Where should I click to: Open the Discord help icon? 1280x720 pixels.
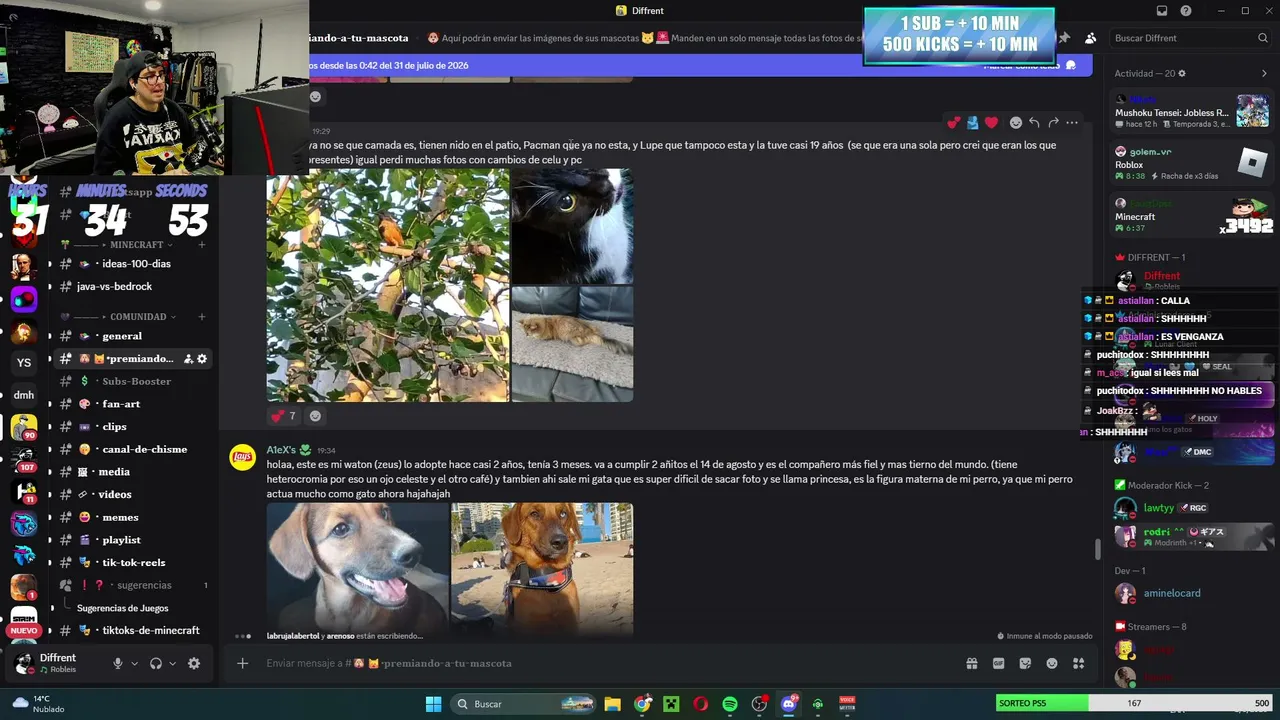[x=1186, y=11]
